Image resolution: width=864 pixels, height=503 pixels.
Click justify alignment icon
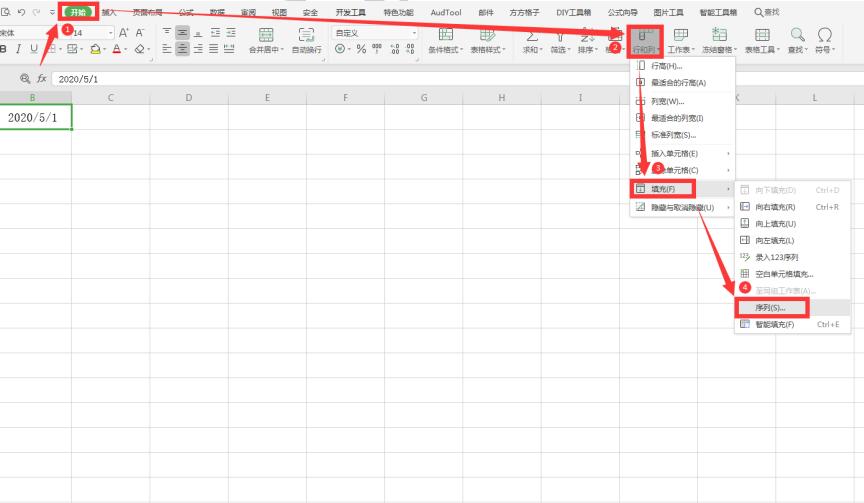tap(213, 49)
